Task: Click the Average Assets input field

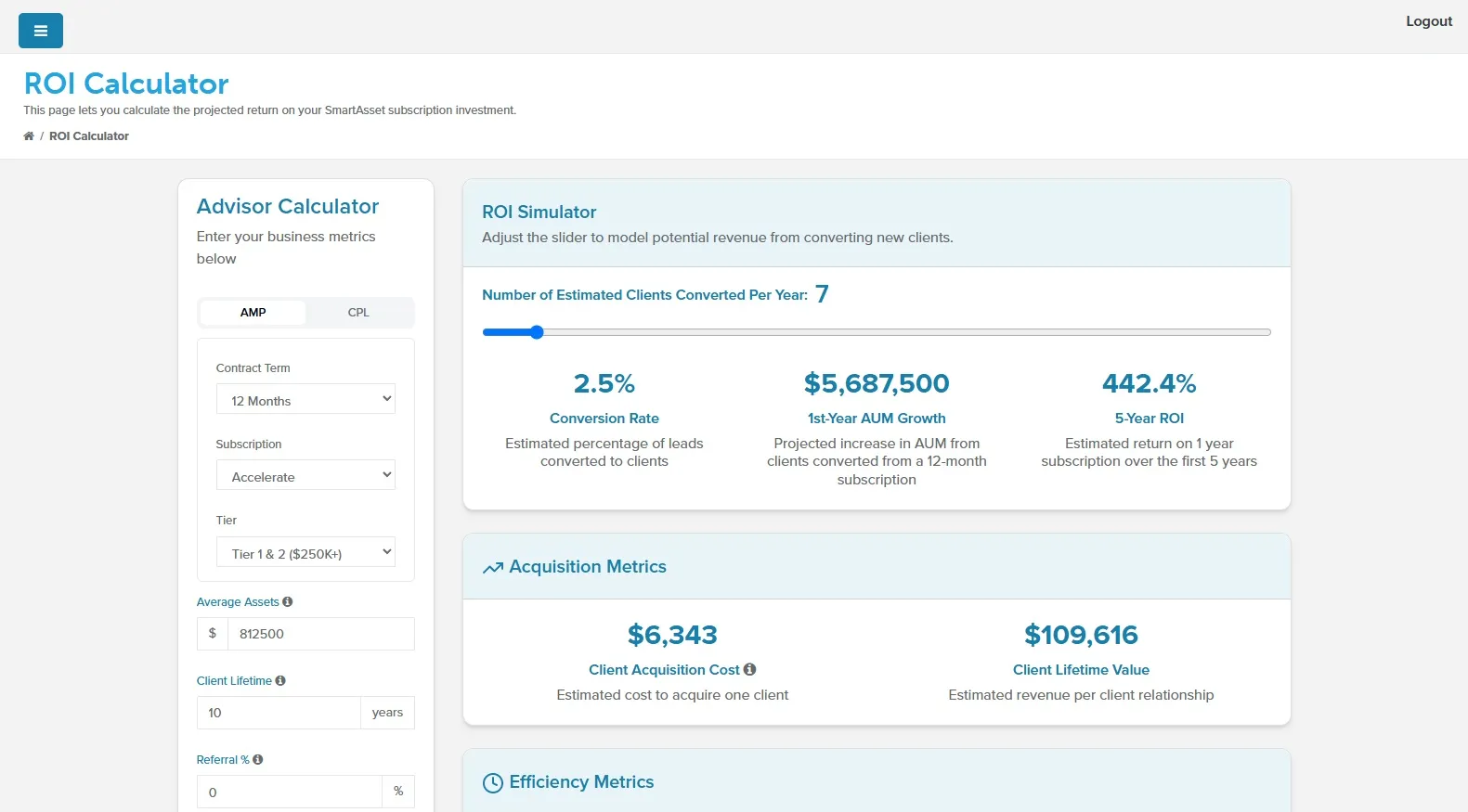Action: click(321, 634)
